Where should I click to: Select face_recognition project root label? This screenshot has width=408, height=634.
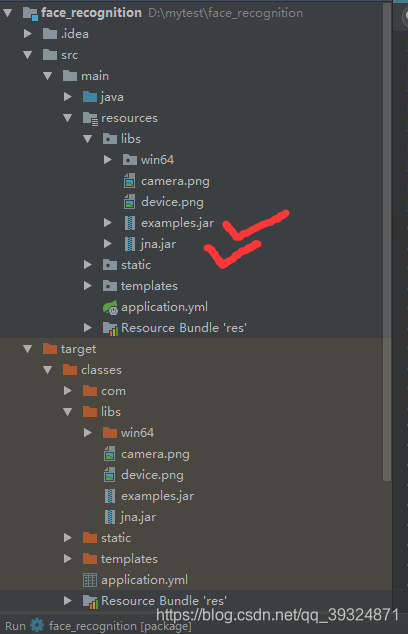coord(91,13)
